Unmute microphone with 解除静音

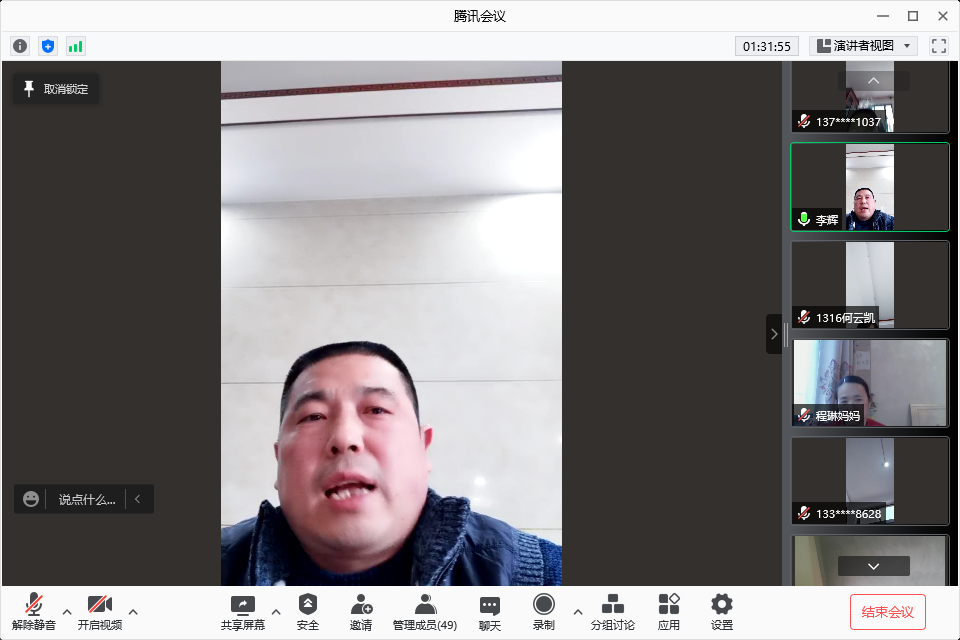coord(34,612)
